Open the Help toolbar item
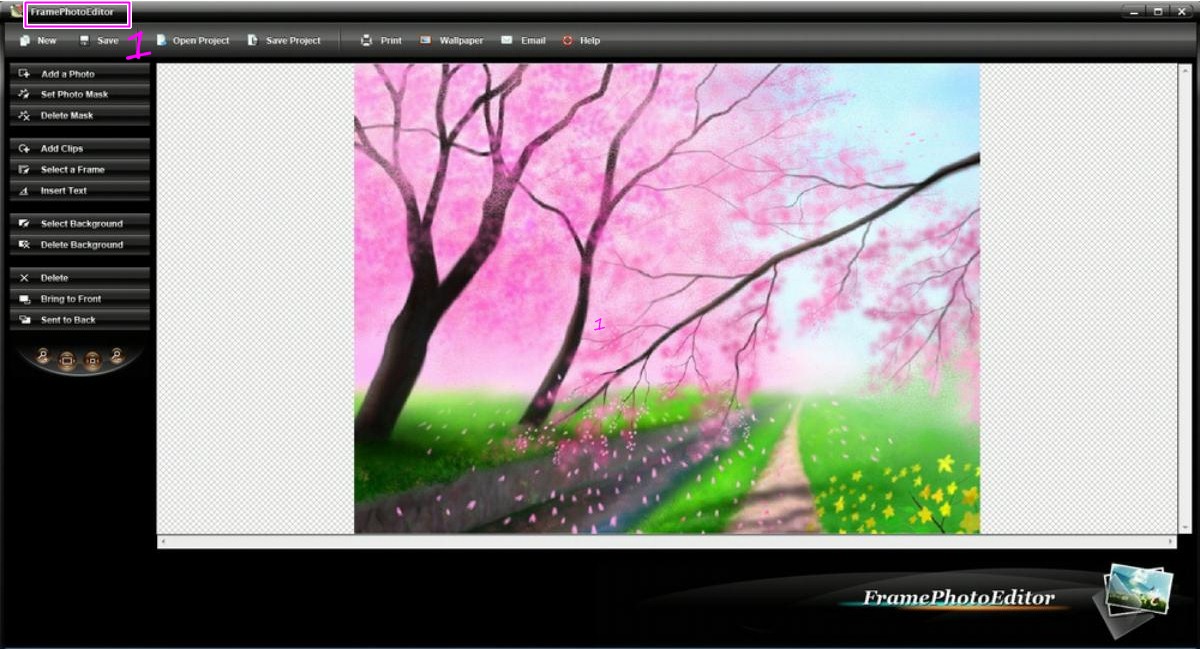The image size is (1200, 649). 581,41
